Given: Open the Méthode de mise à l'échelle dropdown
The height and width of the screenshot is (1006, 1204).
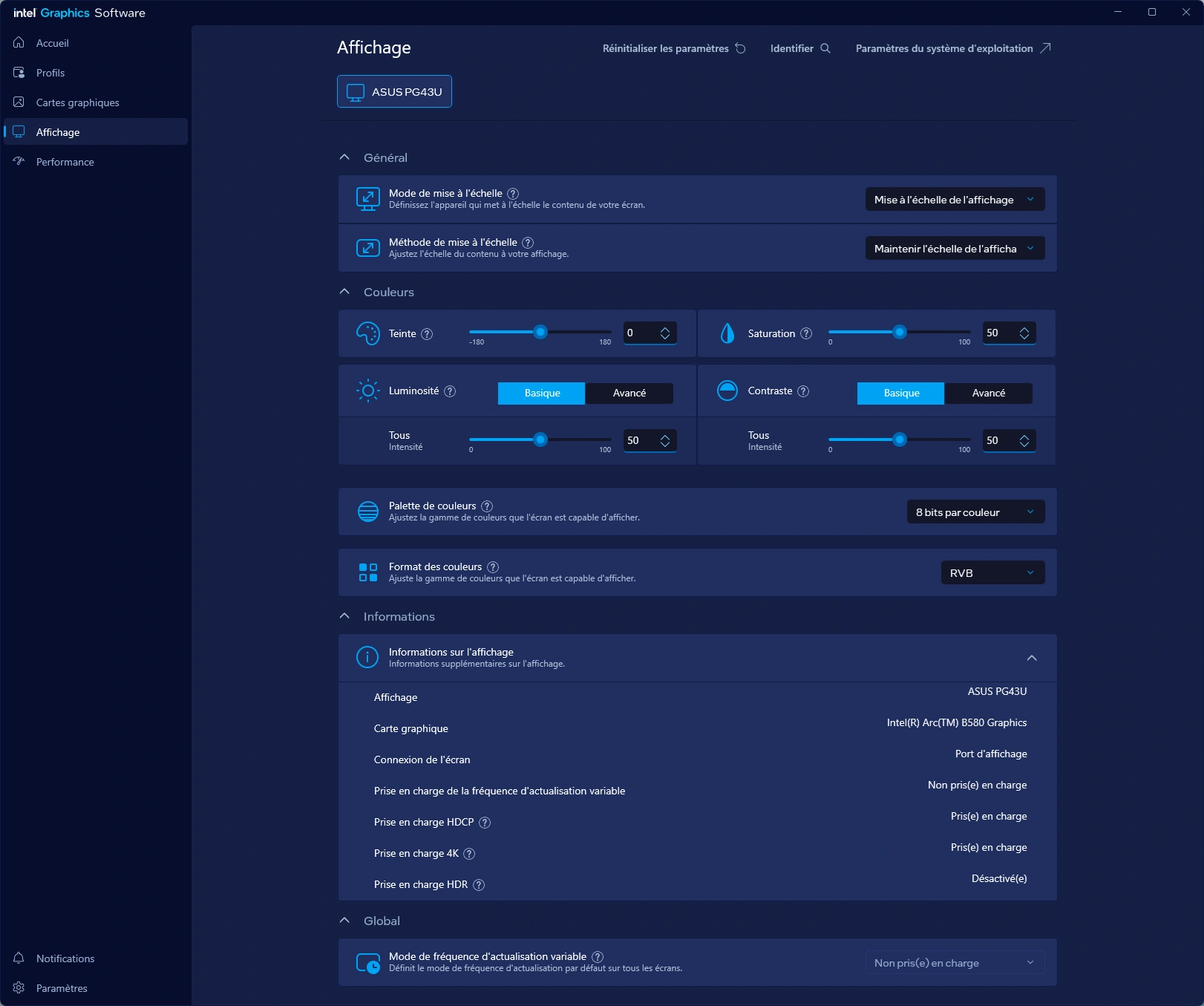Looking at the screenshot, I should [955, 248].
